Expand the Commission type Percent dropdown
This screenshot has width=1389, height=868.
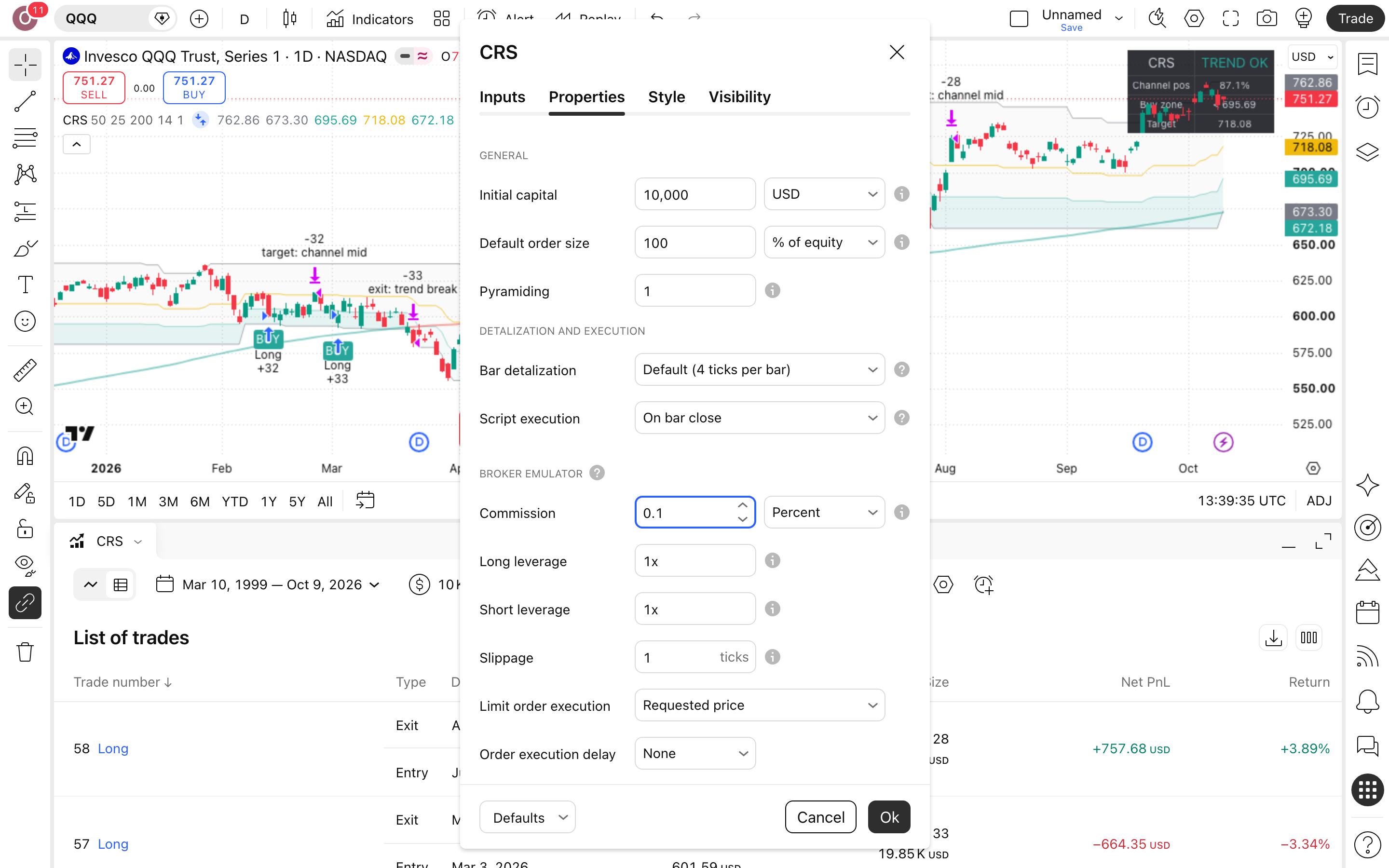pos(824,512)
